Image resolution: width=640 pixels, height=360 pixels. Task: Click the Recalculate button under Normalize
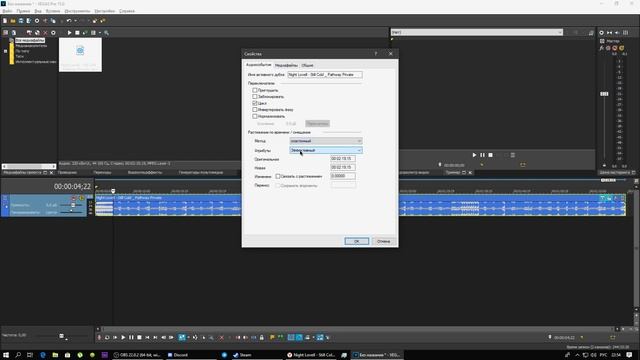(318, 123)
